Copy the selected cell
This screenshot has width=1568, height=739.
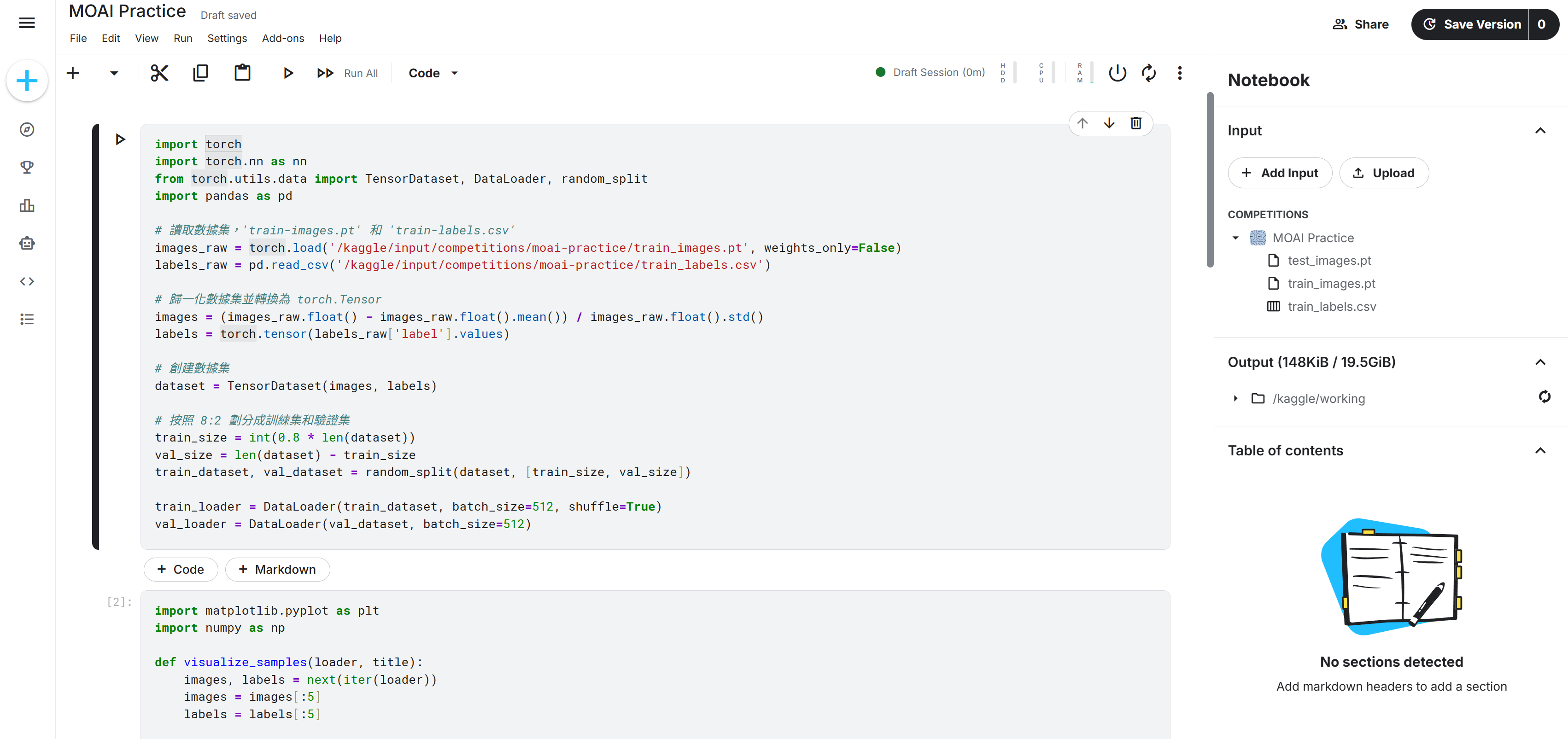(200, 73)
